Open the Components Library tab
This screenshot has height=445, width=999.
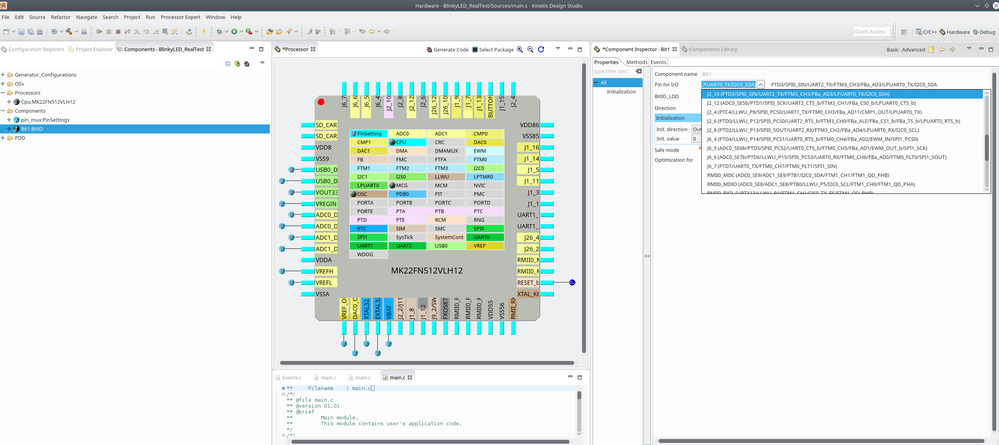coord(711,49)
